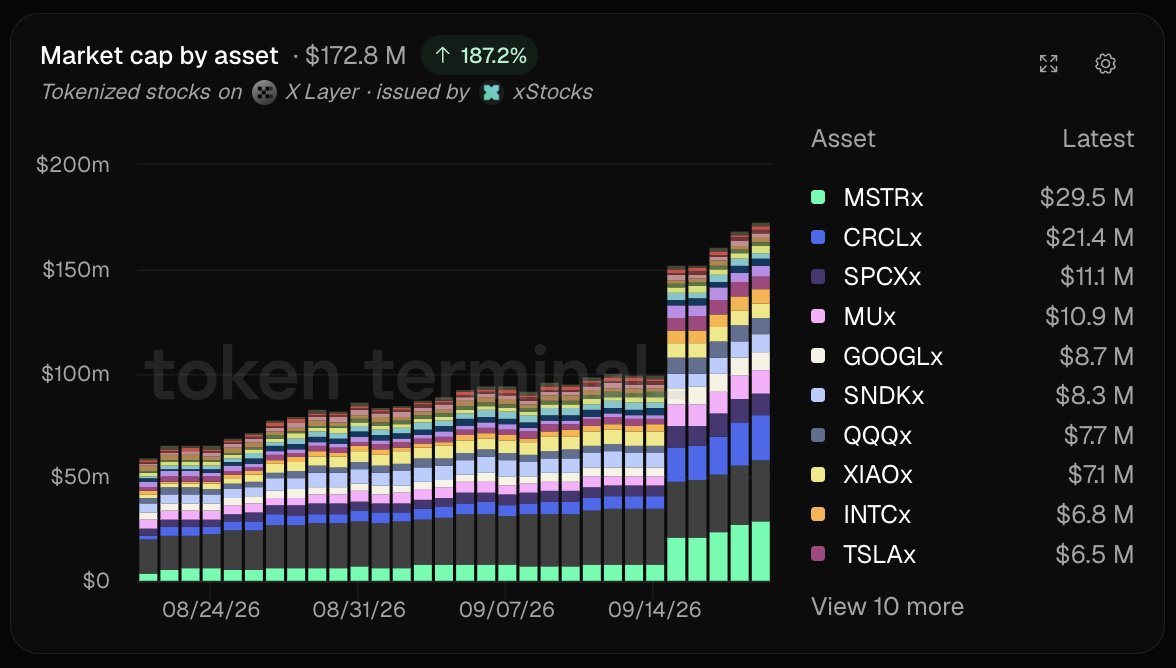Click the 08/24/26 axis date label
The image size is (1176, 668).
(211, 610)
